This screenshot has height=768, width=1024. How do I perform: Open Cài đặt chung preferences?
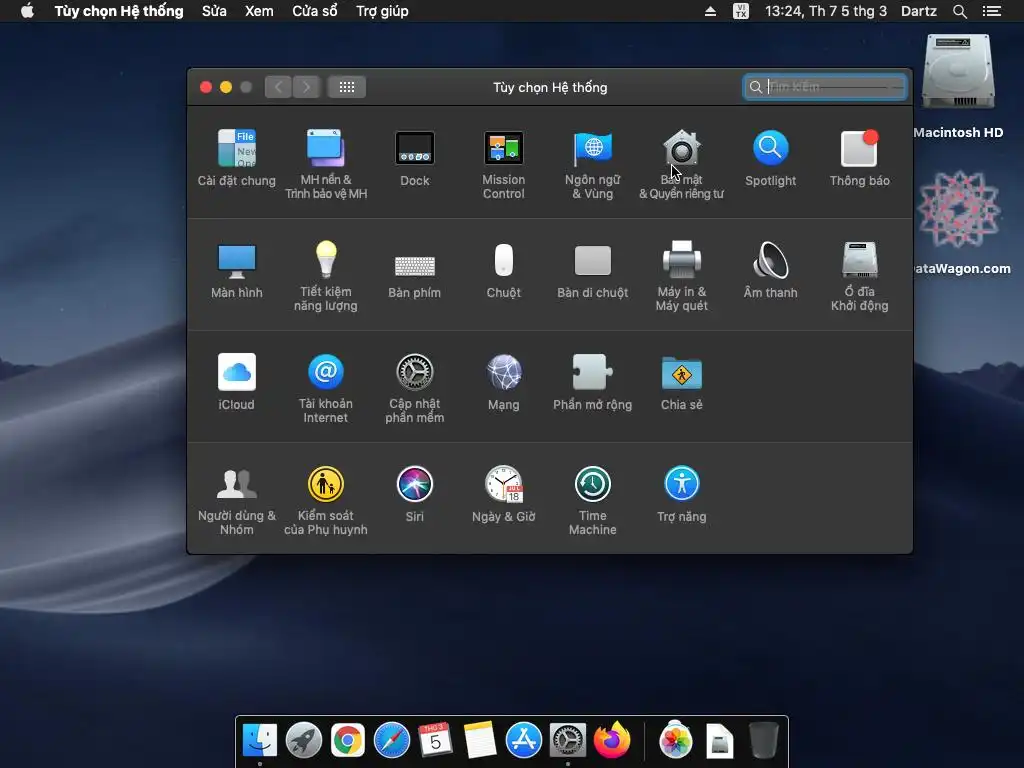tap(236, 158)
